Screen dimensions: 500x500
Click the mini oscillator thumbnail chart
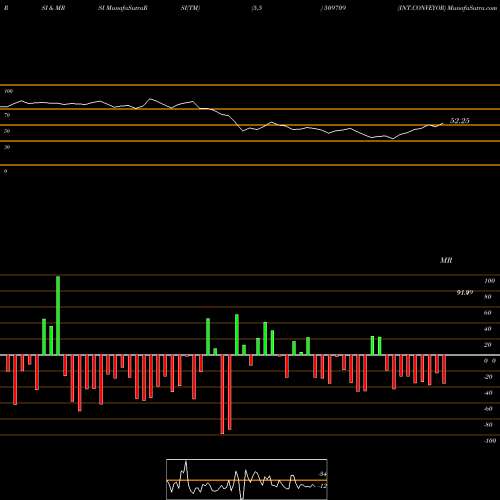(x=247, y=479)
